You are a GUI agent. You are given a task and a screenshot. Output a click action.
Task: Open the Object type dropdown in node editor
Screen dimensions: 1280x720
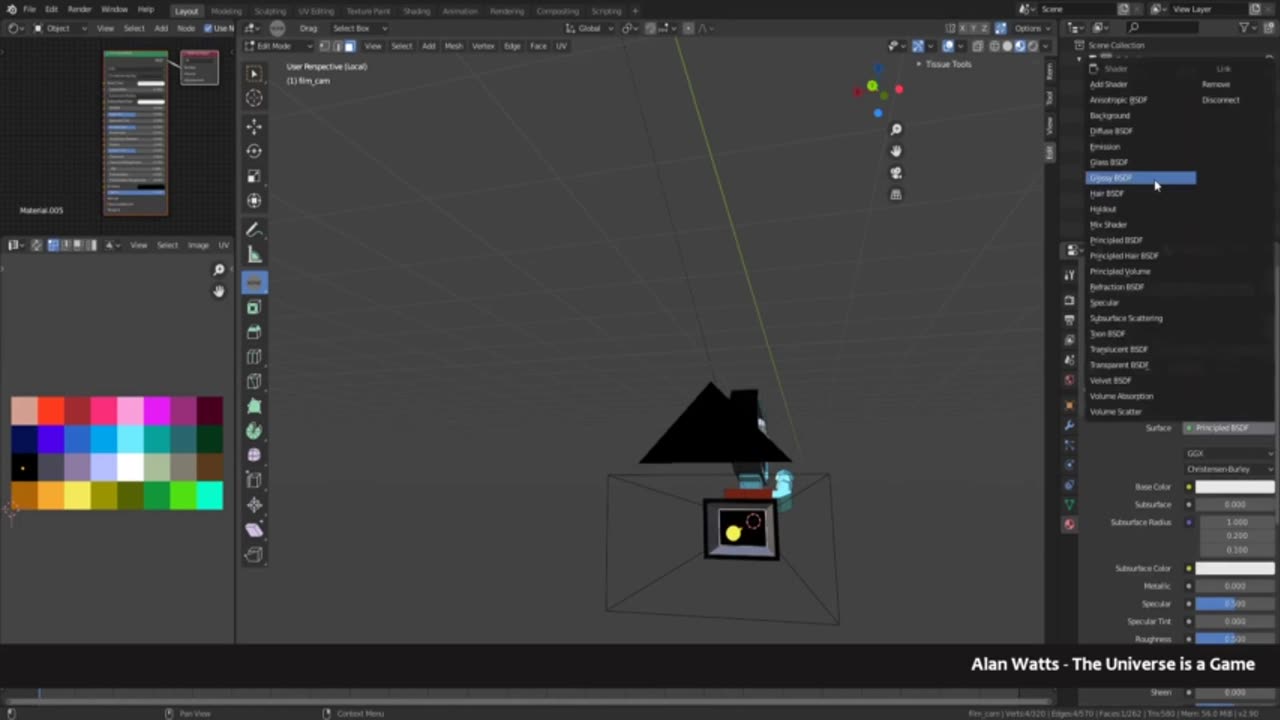(x=60, y=28)
